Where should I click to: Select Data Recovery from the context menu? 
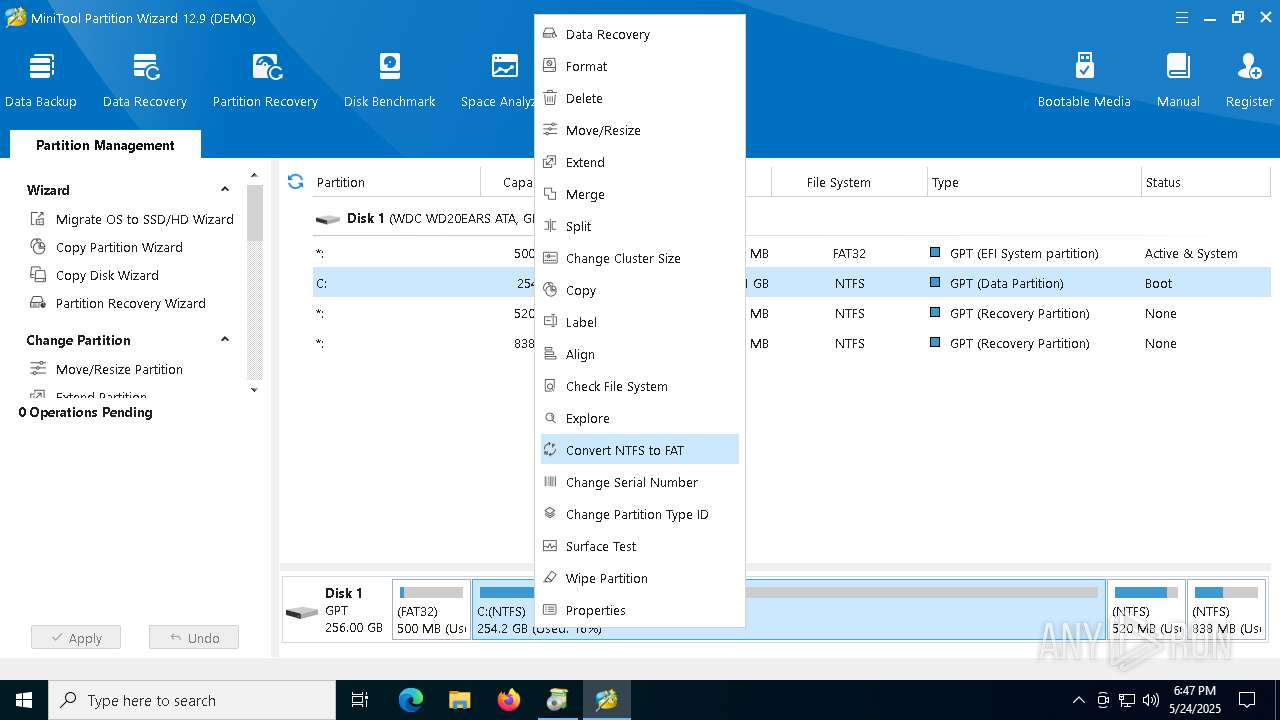point(640,34)
